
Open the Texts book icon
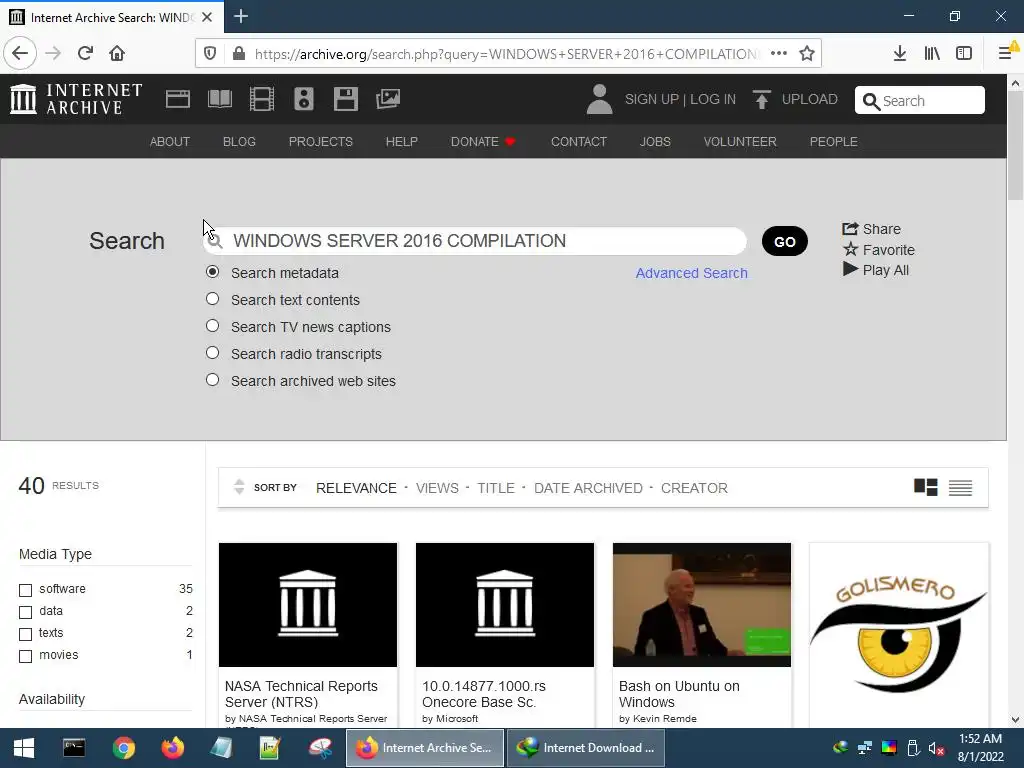(219, 99)
